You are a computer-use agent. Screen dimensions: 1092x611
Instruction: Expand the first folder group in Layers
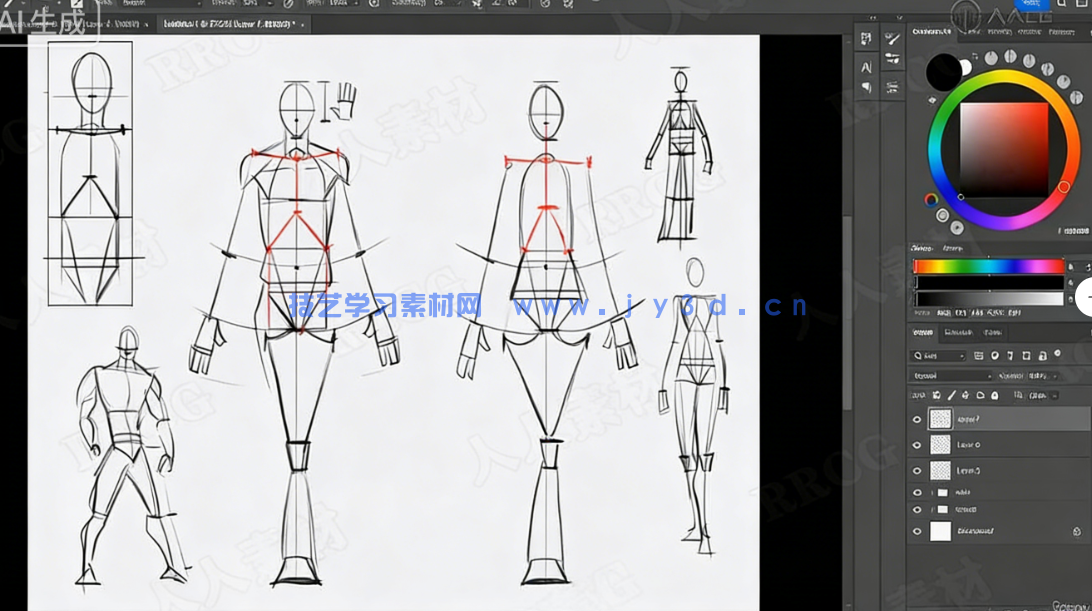(932, 493)
